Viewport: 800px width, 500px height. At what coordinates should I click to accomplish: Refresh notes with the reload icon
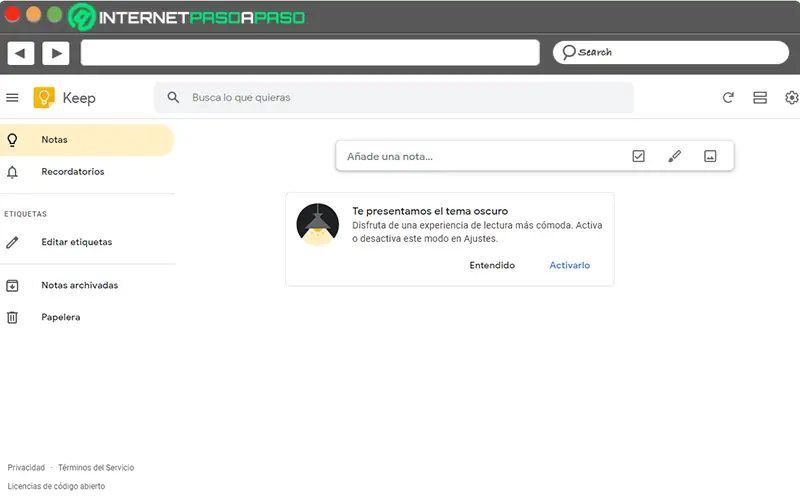[x=728, y=97]
